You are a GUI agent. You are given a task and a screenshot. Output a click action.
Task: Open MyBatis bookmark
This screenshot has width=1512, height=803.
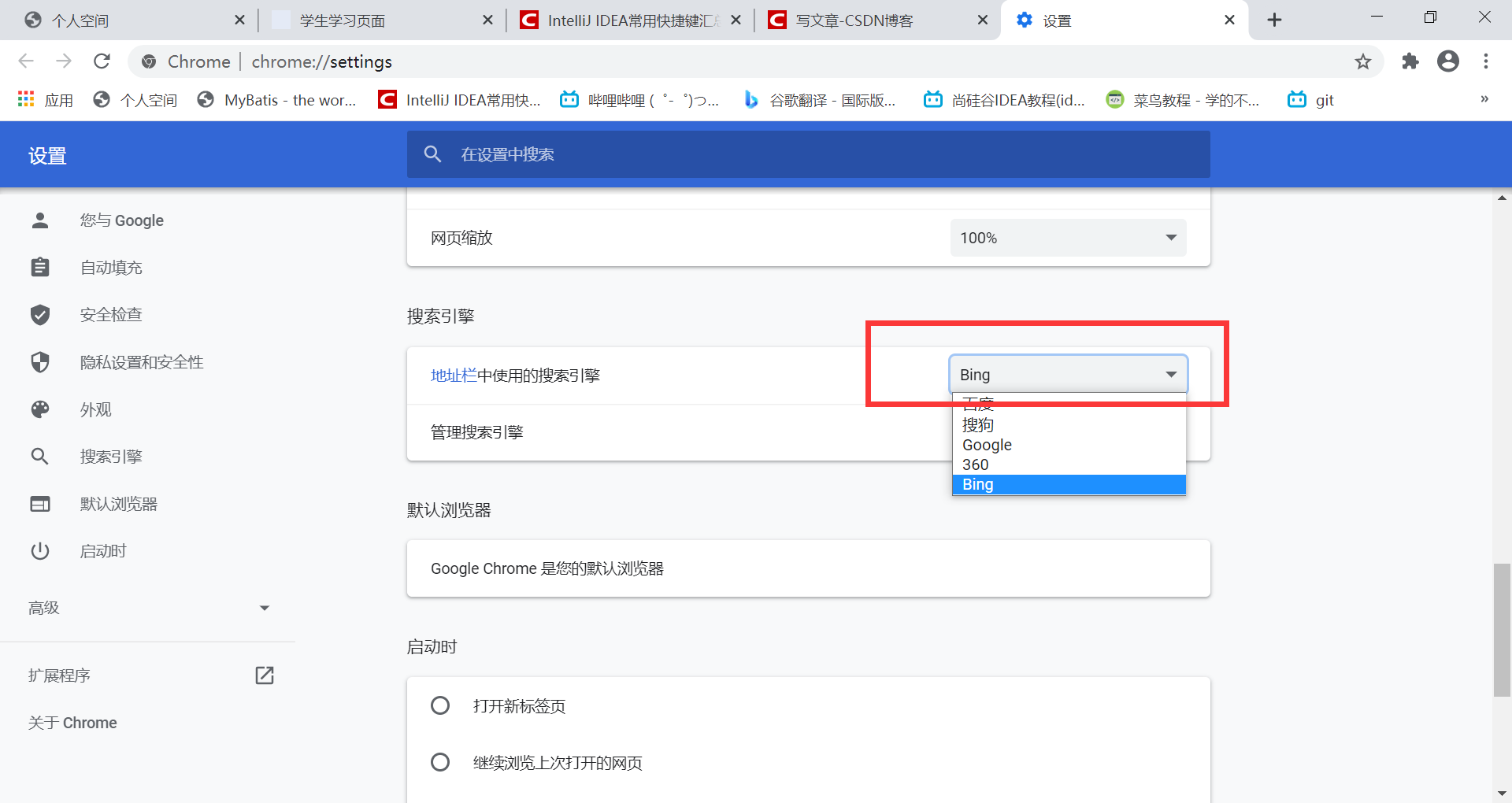(276, 100)
